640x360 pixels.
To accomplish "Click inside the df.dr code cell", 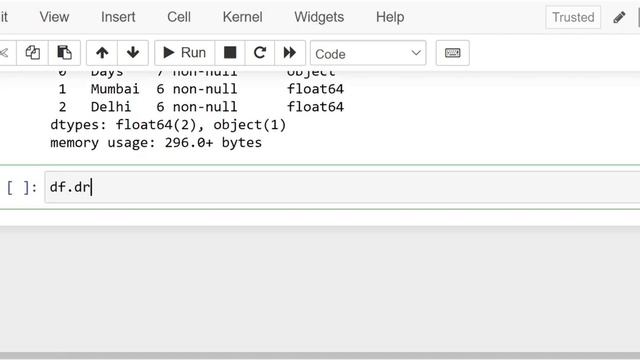I will tap(342, 187).
